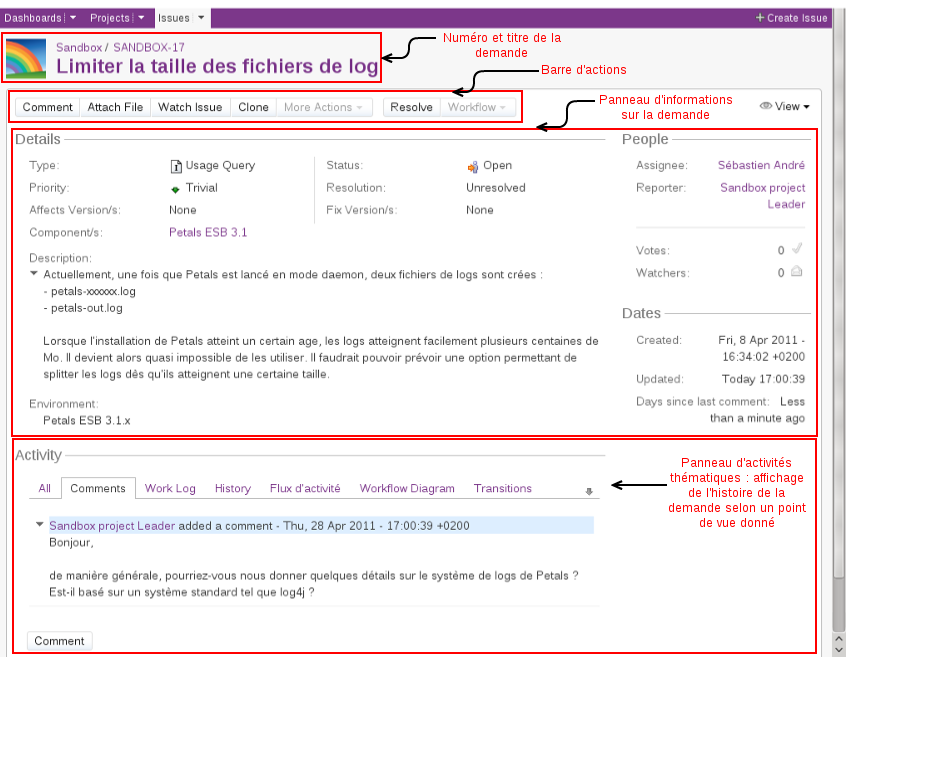The image size is (946, 757).
Task: Open the Petals ESB 3.1 component link
Action: 207,232
